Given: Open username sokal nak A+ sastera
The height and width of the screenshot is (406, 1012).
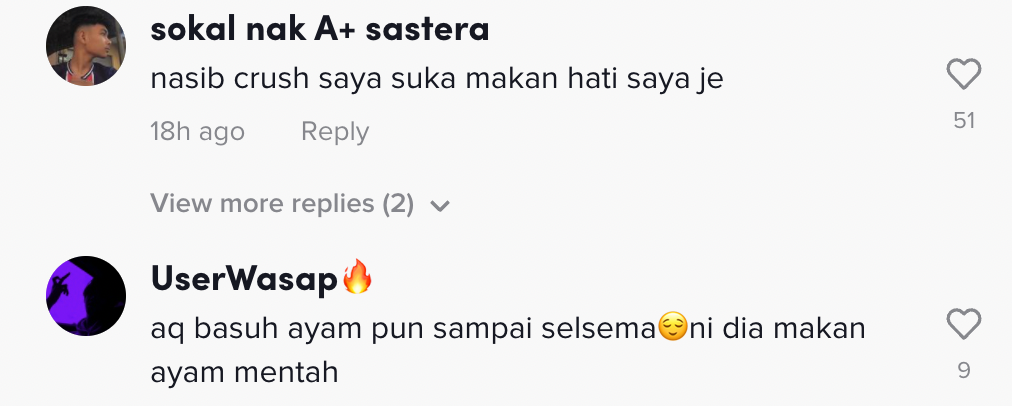Looking at the screenshot, I should (x=320, y=30).
